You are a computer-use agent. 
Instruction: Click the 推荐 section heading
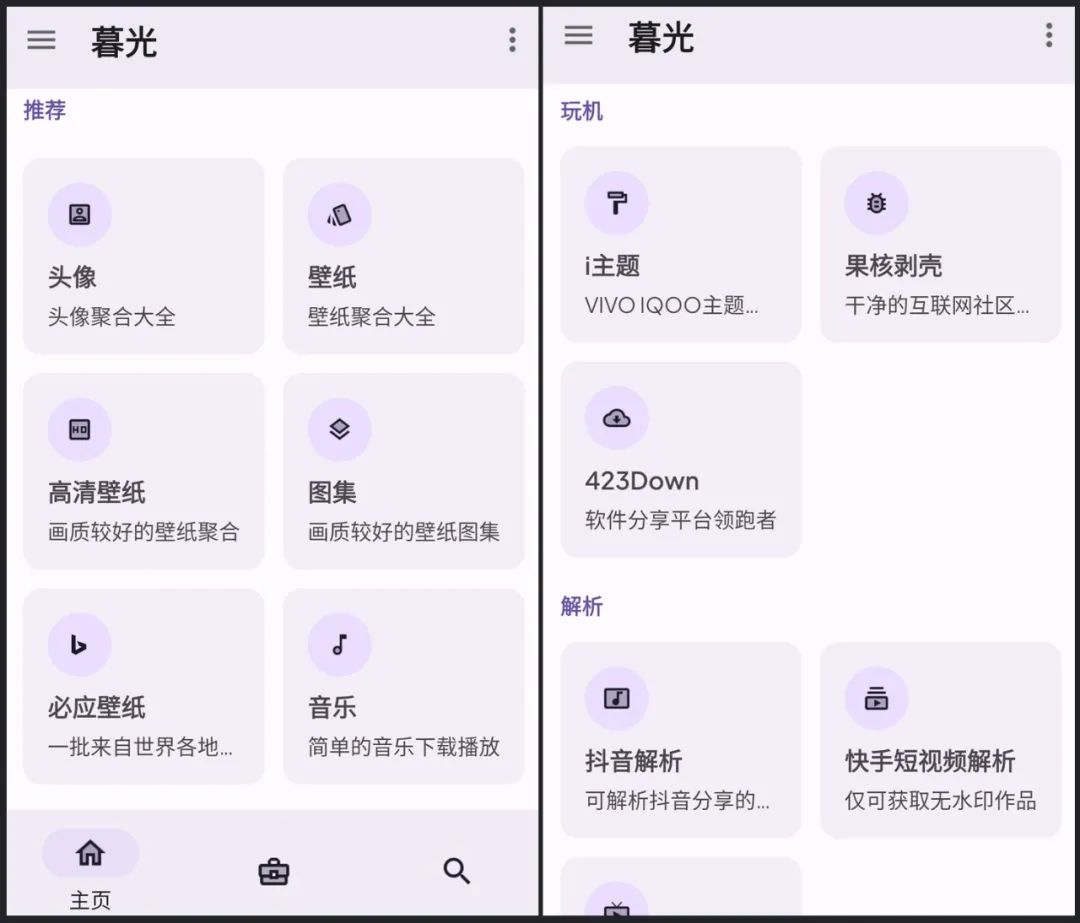tap(45, 110)
